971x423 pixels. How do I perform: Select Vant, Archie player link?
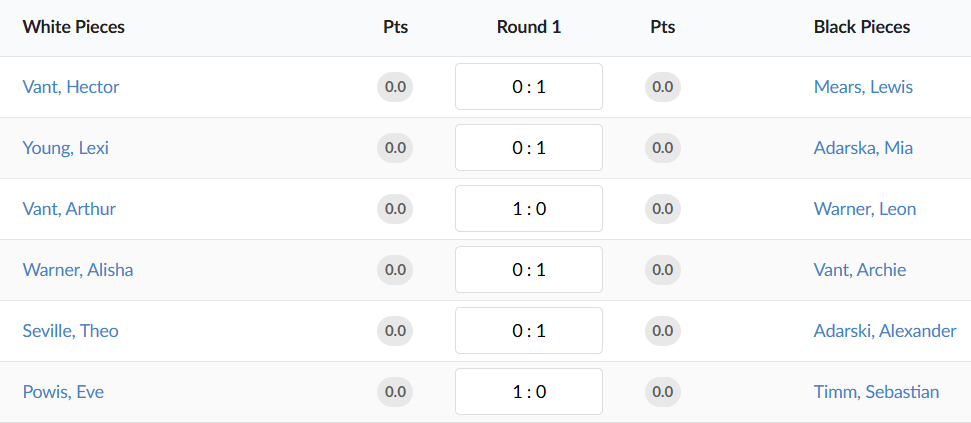861,270
